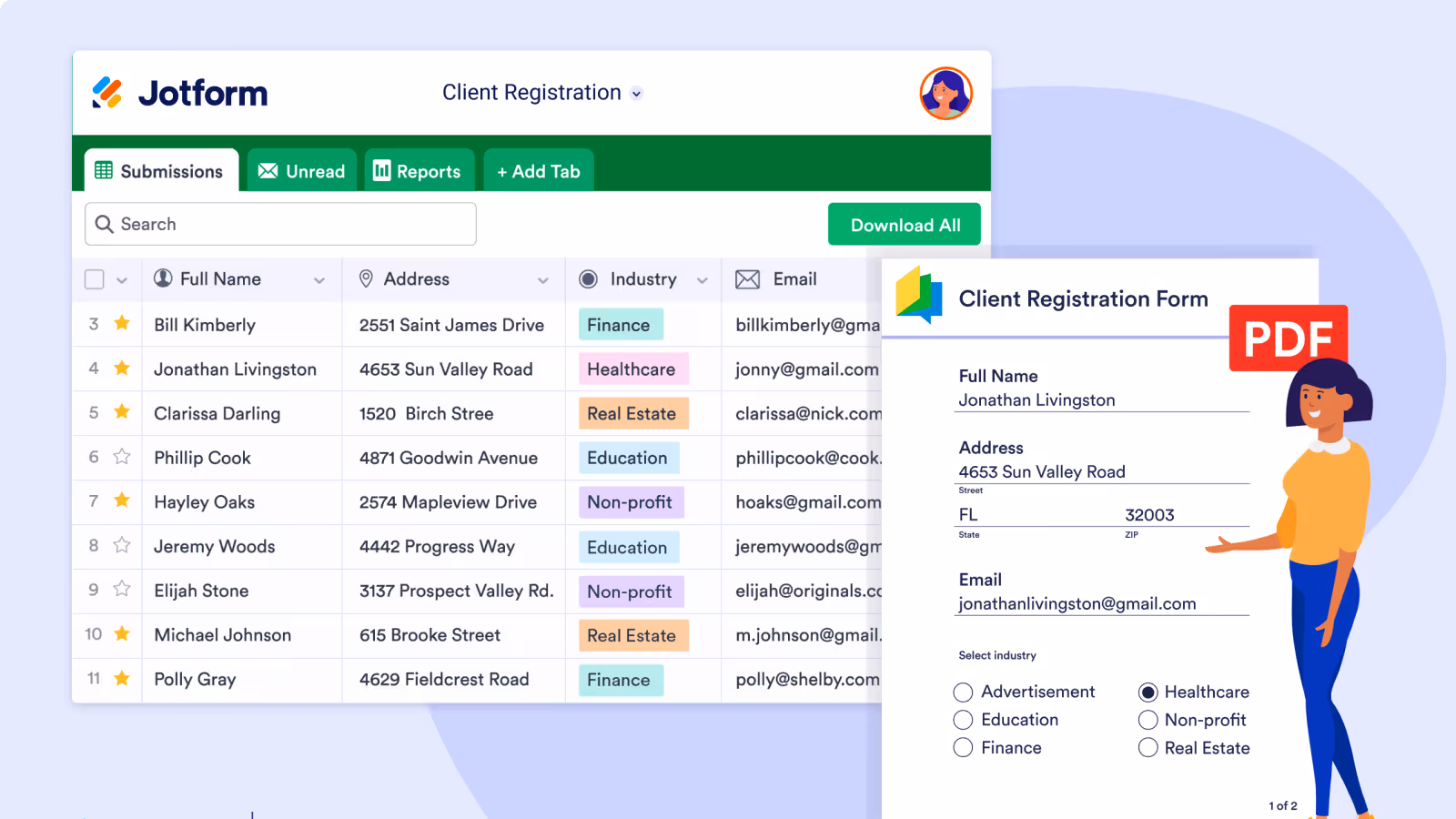The image size is (1456, 819).
Task: Select the Education radio option in the form
Action: (963, 720)
